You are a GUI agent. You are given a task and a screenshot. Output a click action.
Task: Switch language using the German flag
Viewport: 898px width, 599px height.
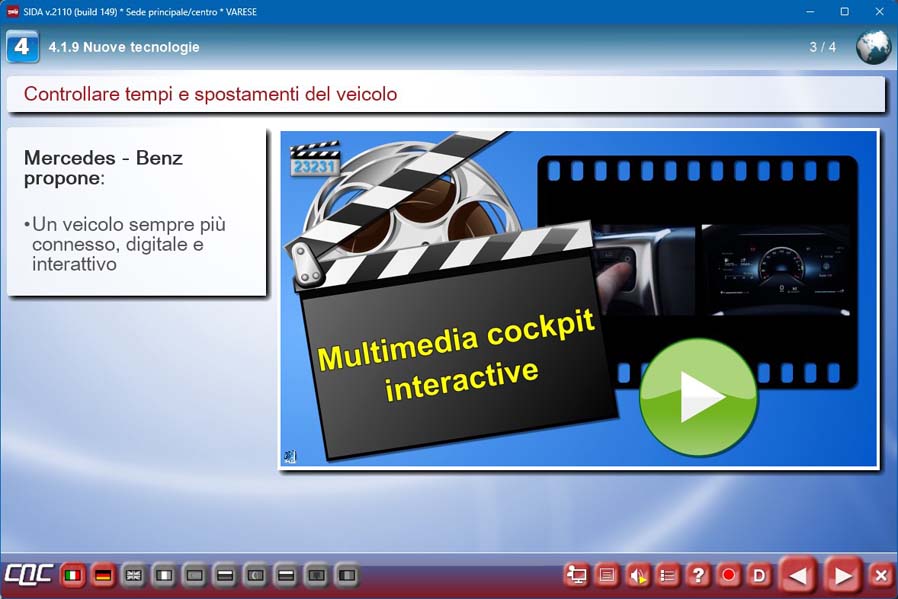(102, 575)
